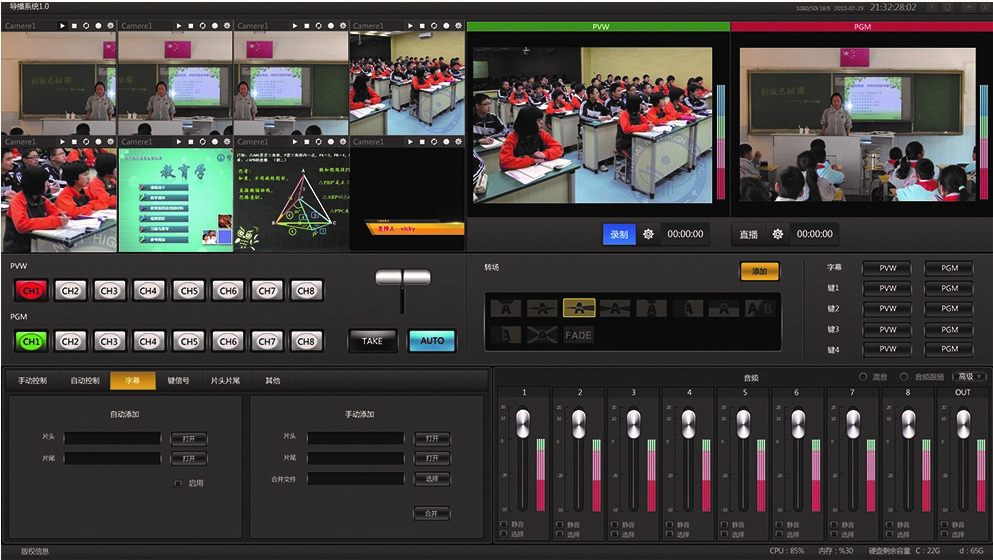This screenshot has width=993, height=560.
Task: Enable the 启用 checkbox in 自动添加
Action: [178, 483]
